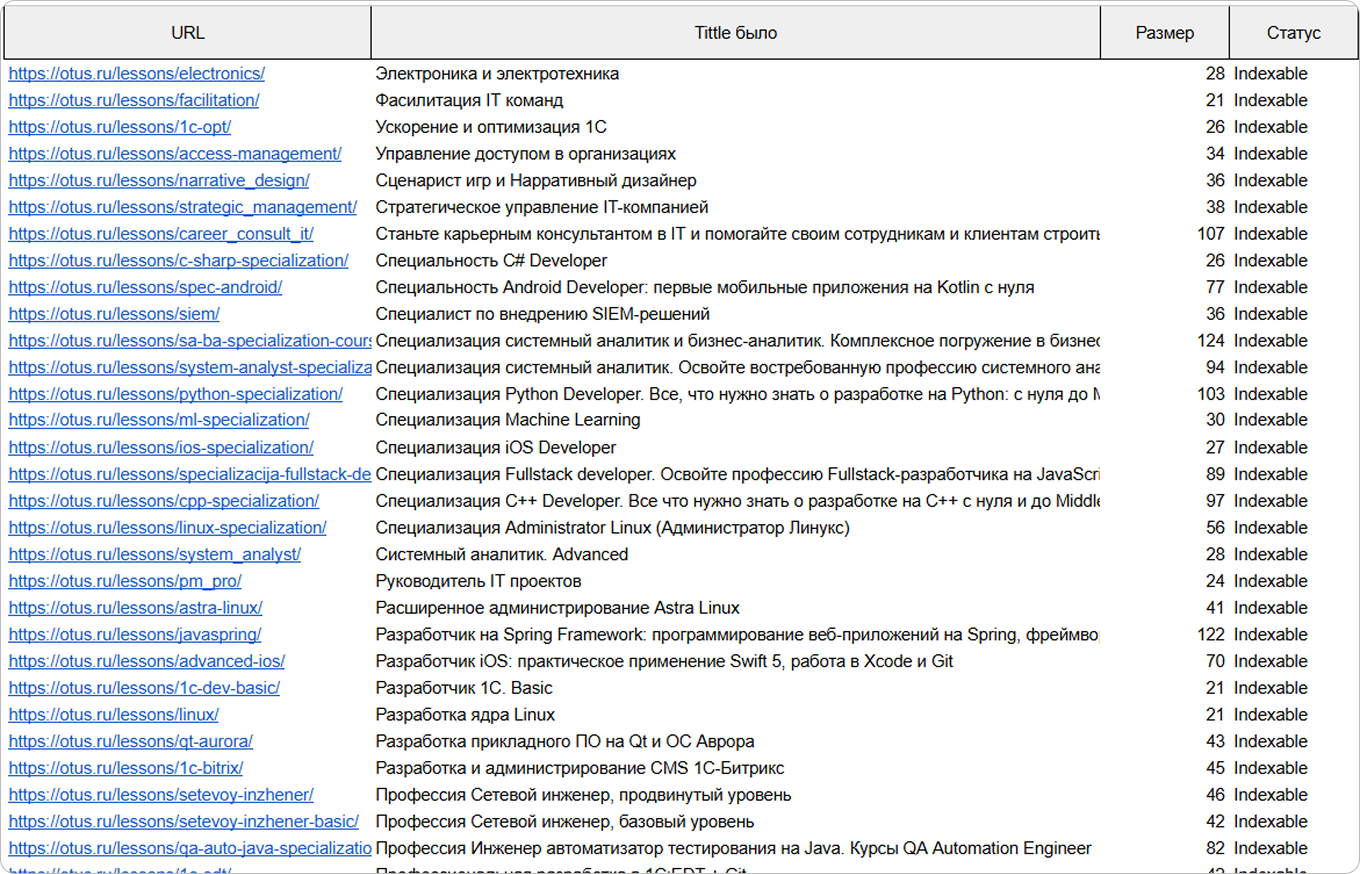Click Indexable status in the javaspring row
1360x874 pixels.
(1270, 634)
